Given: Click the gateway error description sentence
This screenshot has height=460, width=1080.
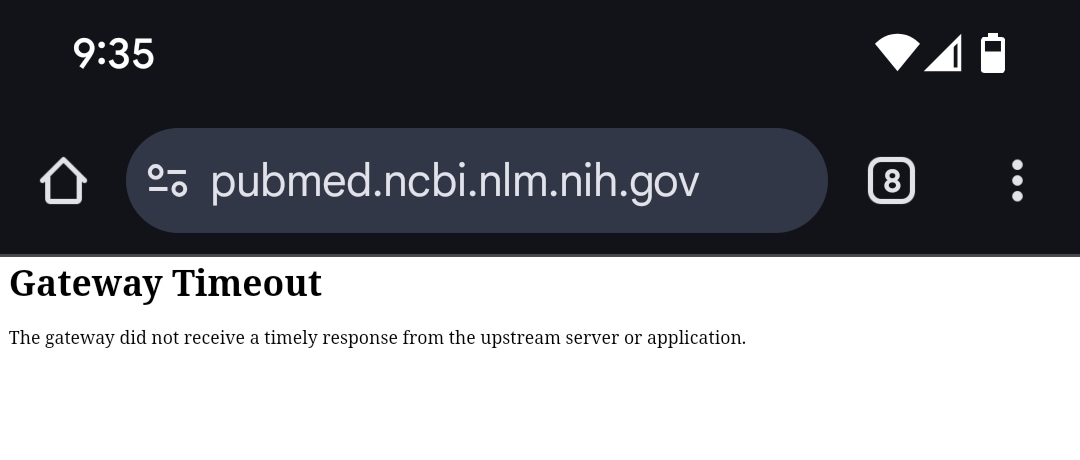Looking at the screenshot, I should 377,338.
